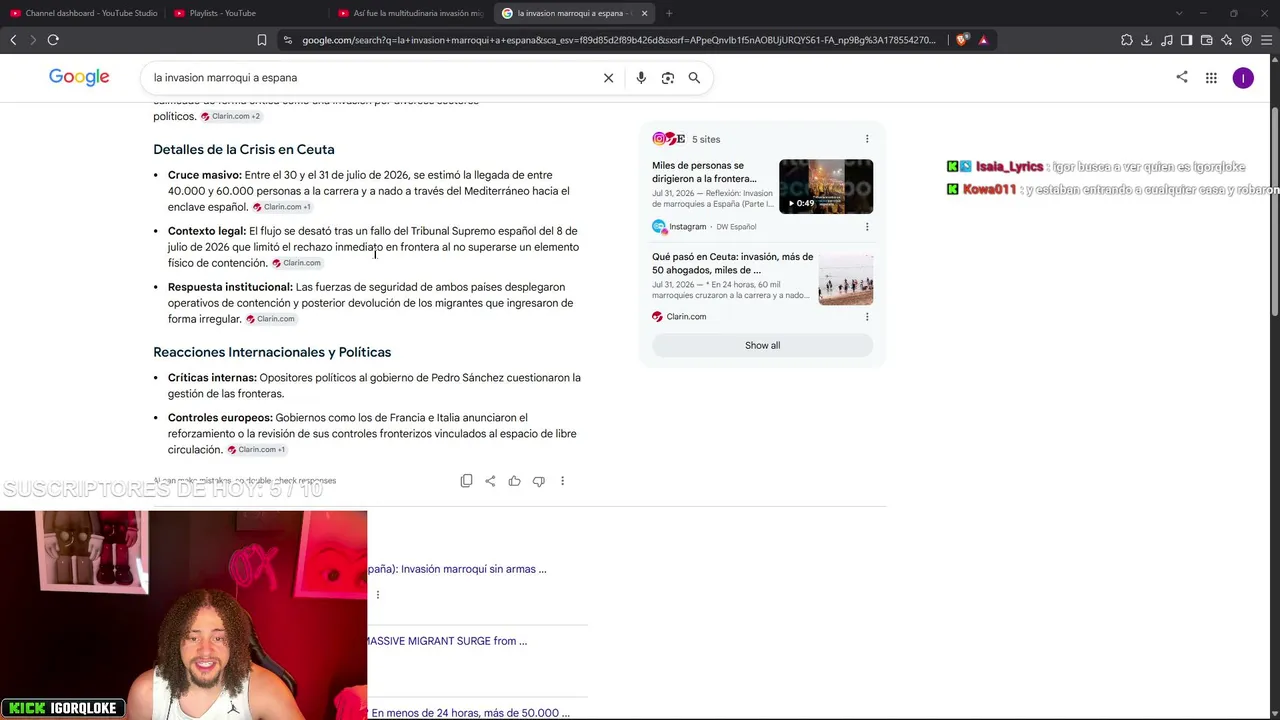This screenshot has height=720, width=1280.
Task: Open more options under AI overview
Action: 562,481
